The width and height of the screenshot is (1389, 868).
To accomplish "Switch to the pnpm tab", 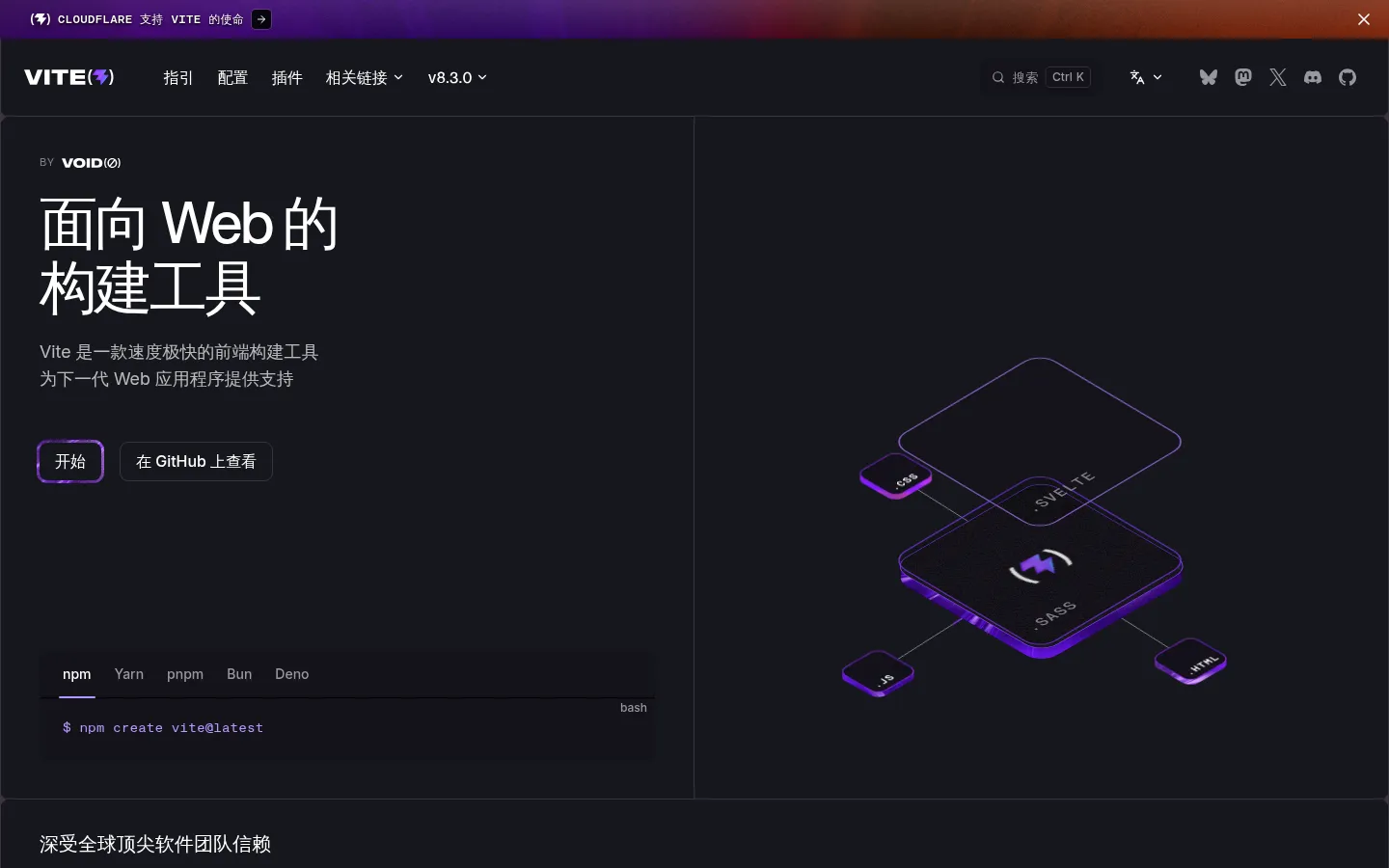I will (185, 674).
